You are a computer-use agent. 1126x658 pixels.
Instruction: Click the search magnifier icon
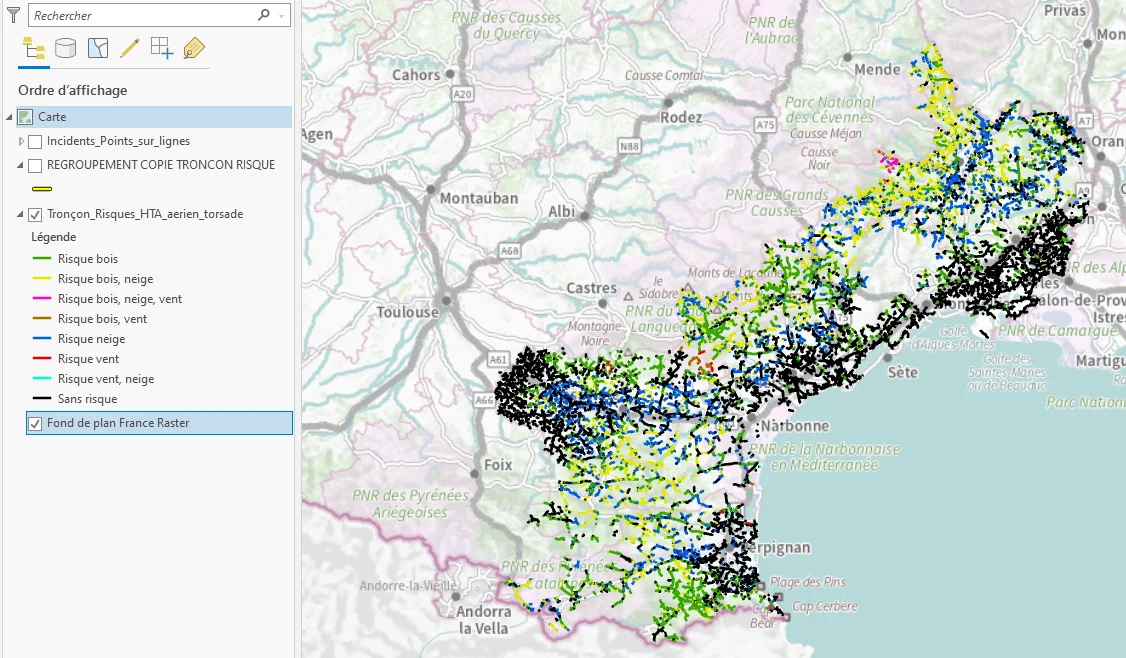click(264, 15)
